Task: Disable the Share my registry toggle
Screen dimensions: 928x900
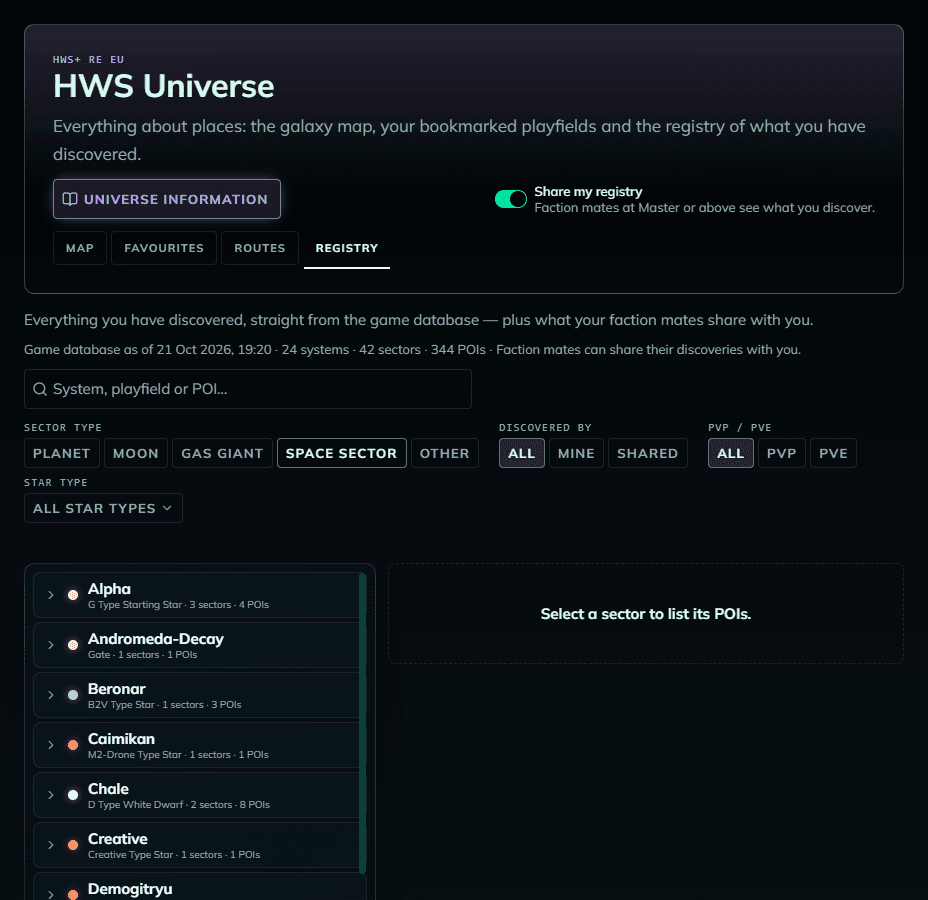Action: (511, 199)
